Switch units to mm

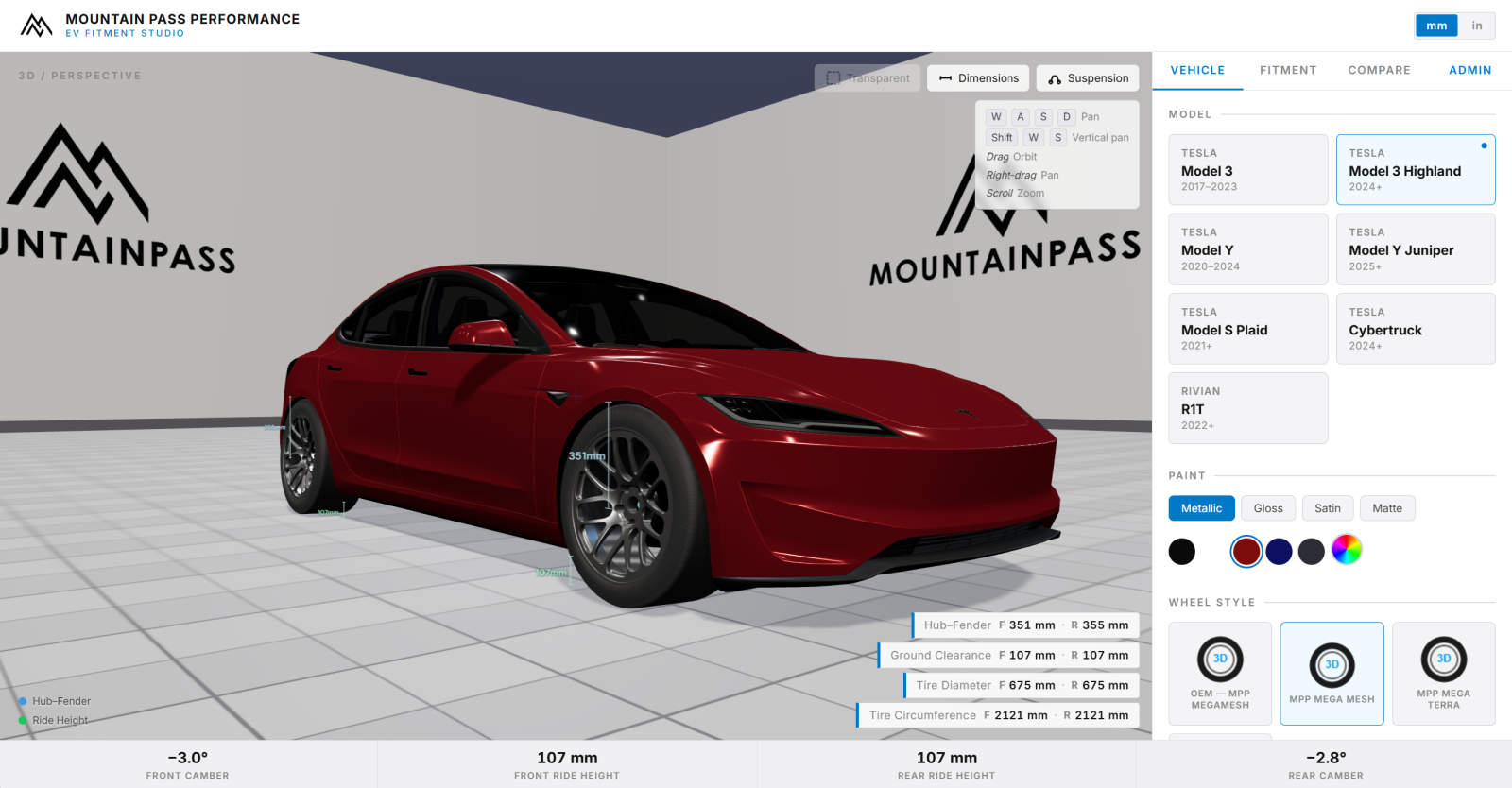(x=1436, y=26)
